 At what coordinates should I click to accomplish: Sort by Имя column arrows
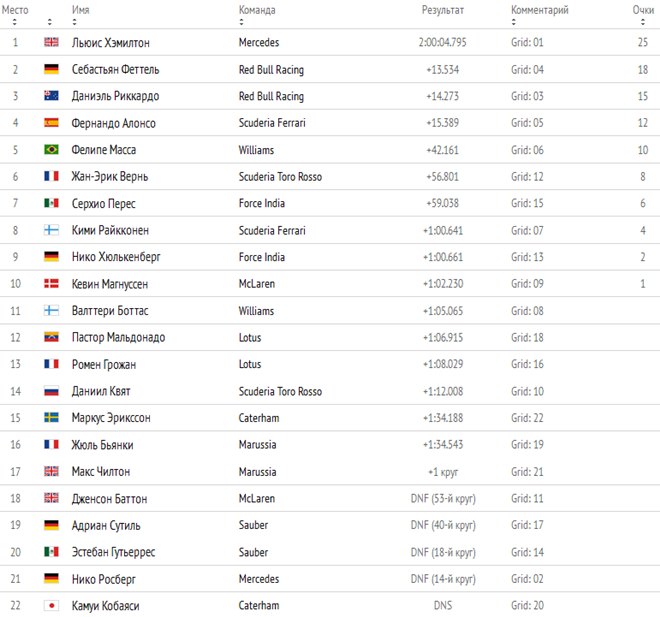pos(75,22)
